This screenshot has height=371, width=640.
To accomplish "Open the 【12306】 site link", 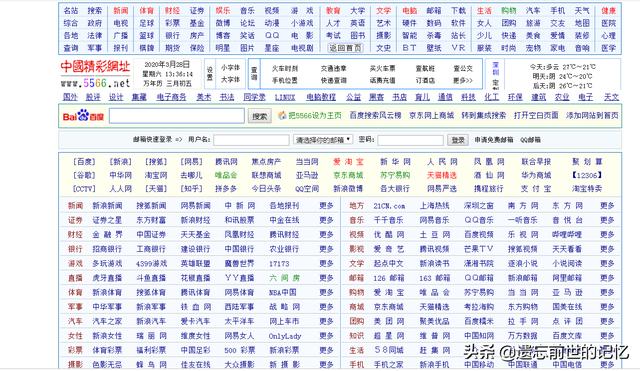I will click(x=587, y=175).
